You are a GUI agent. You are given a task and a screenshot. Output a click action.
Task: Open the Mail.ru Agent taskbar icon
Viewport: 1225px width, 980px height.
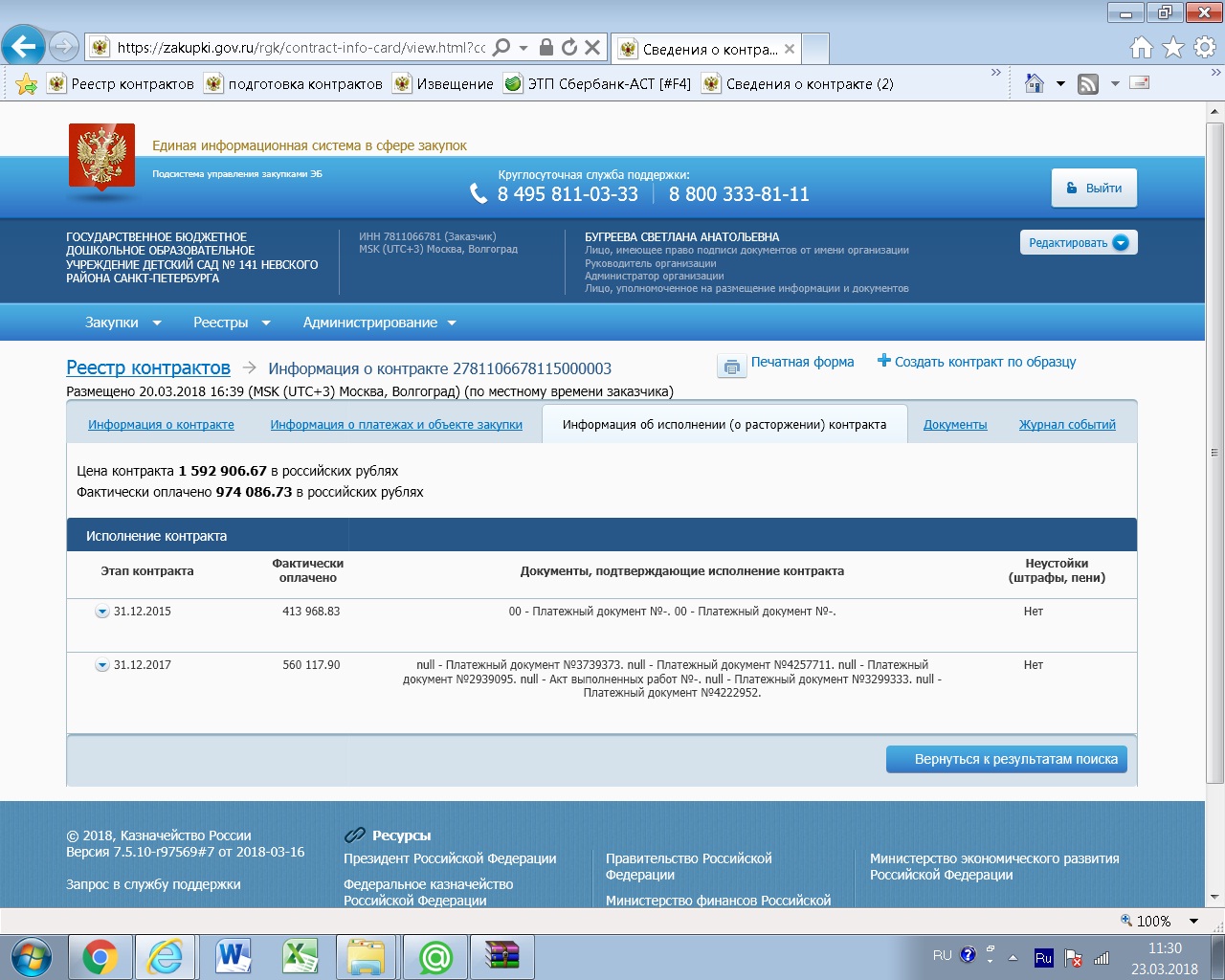pos(435,957)
